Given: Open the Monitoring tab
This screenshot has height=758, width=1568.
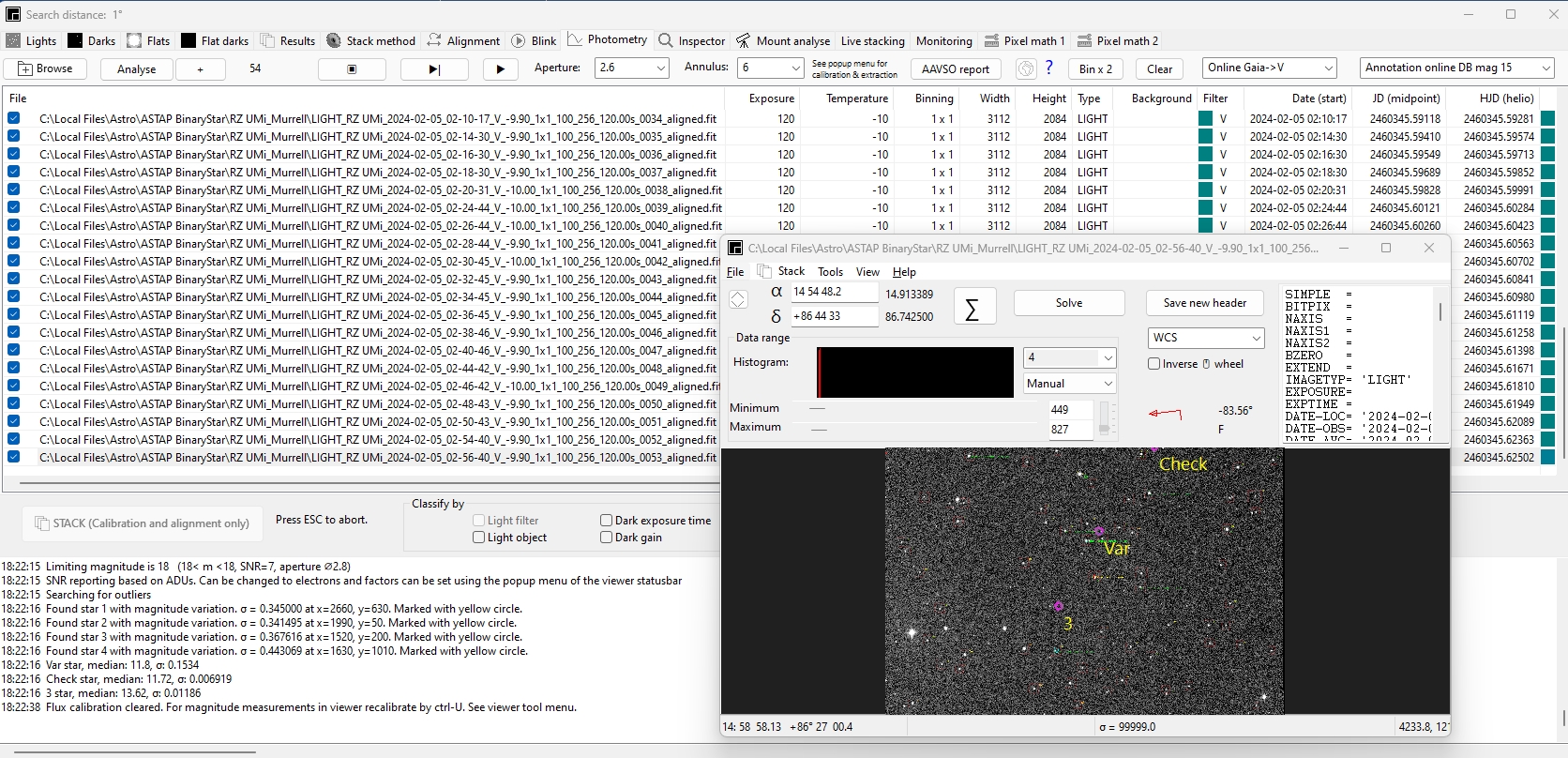Looking at the screenshot, I should click(x=944, y=40).
